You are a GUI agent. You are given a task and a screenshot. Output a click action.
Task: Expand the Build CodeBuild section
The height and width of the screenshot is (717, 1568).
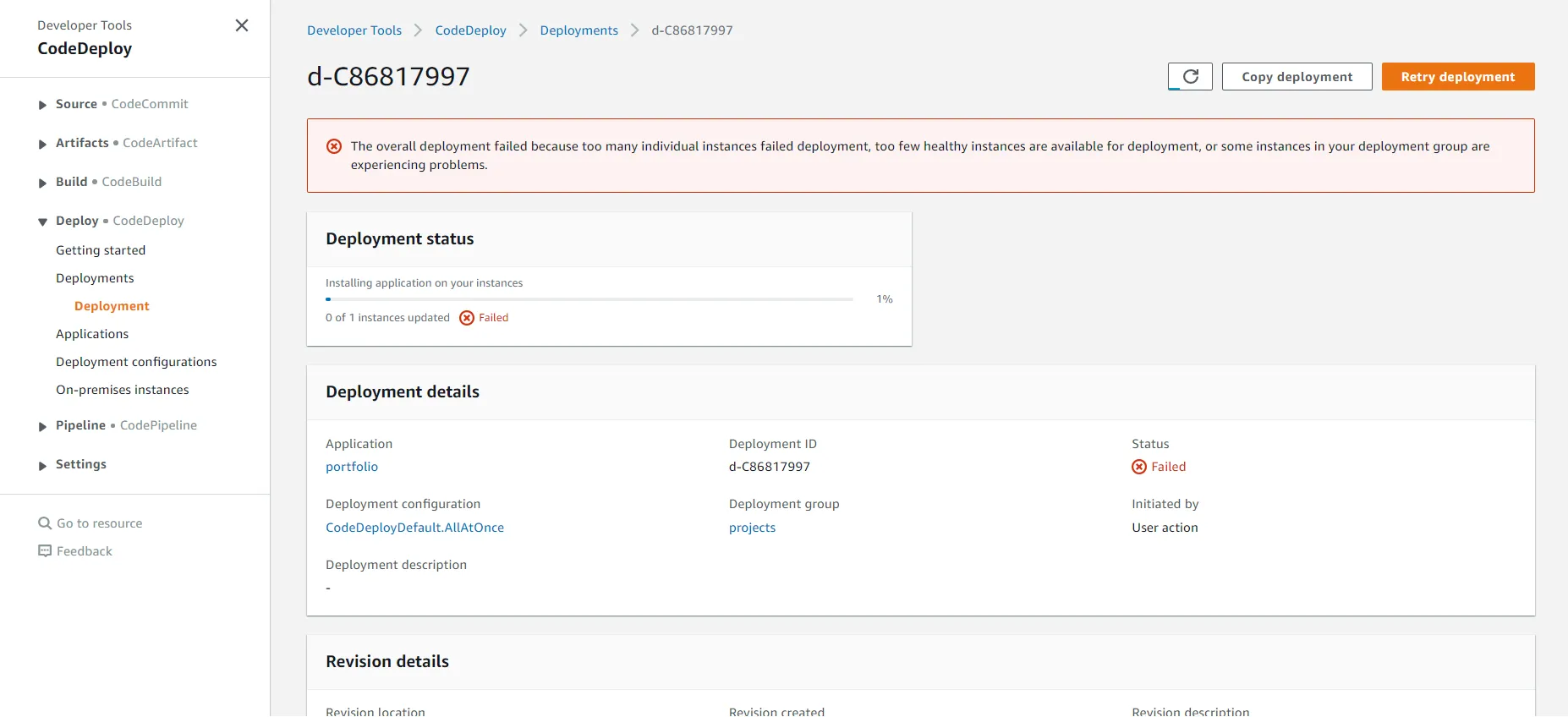pos(42,183)
